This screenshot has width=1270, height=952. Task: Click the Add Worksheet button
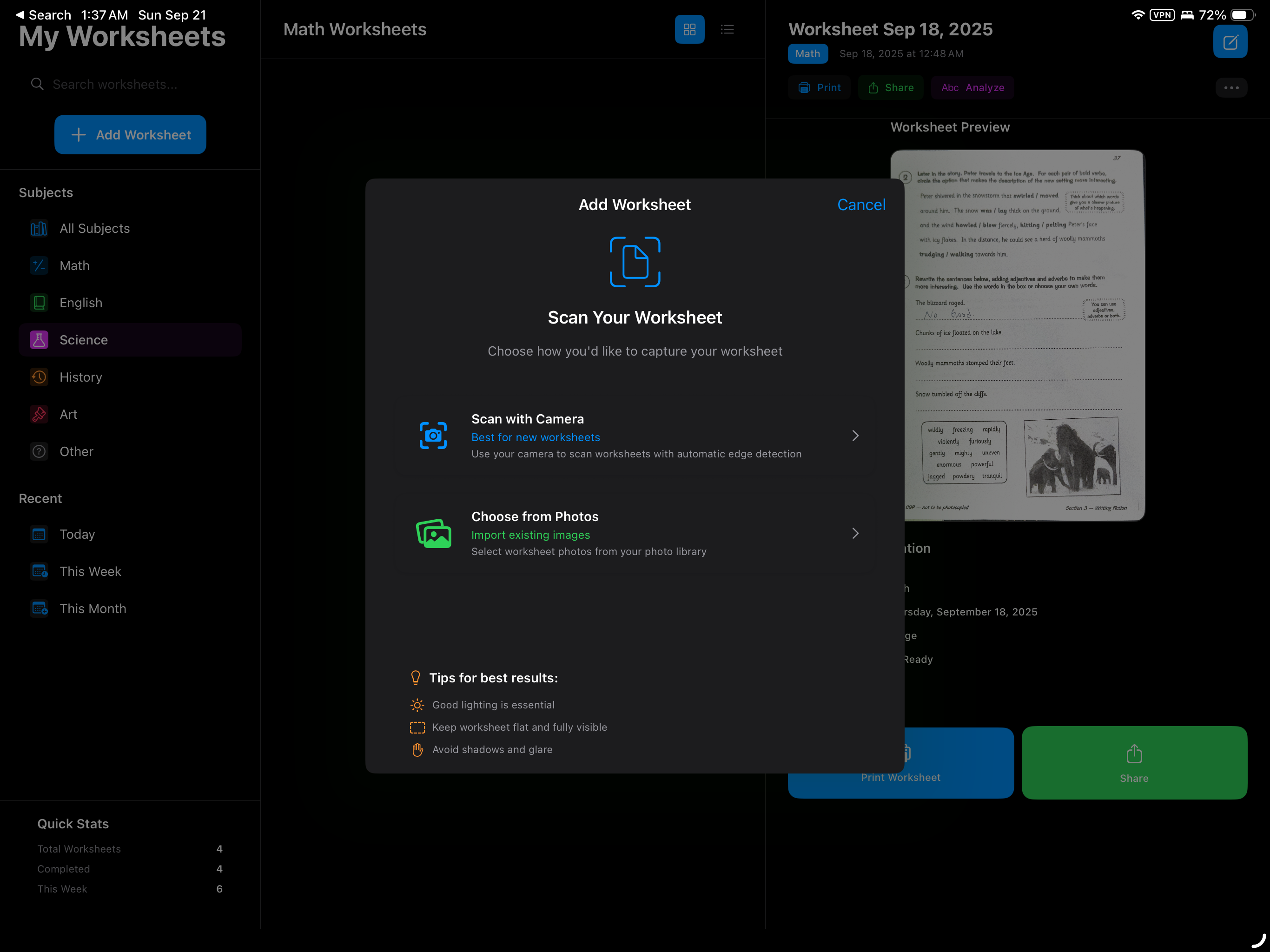click(x=130, y=135)
